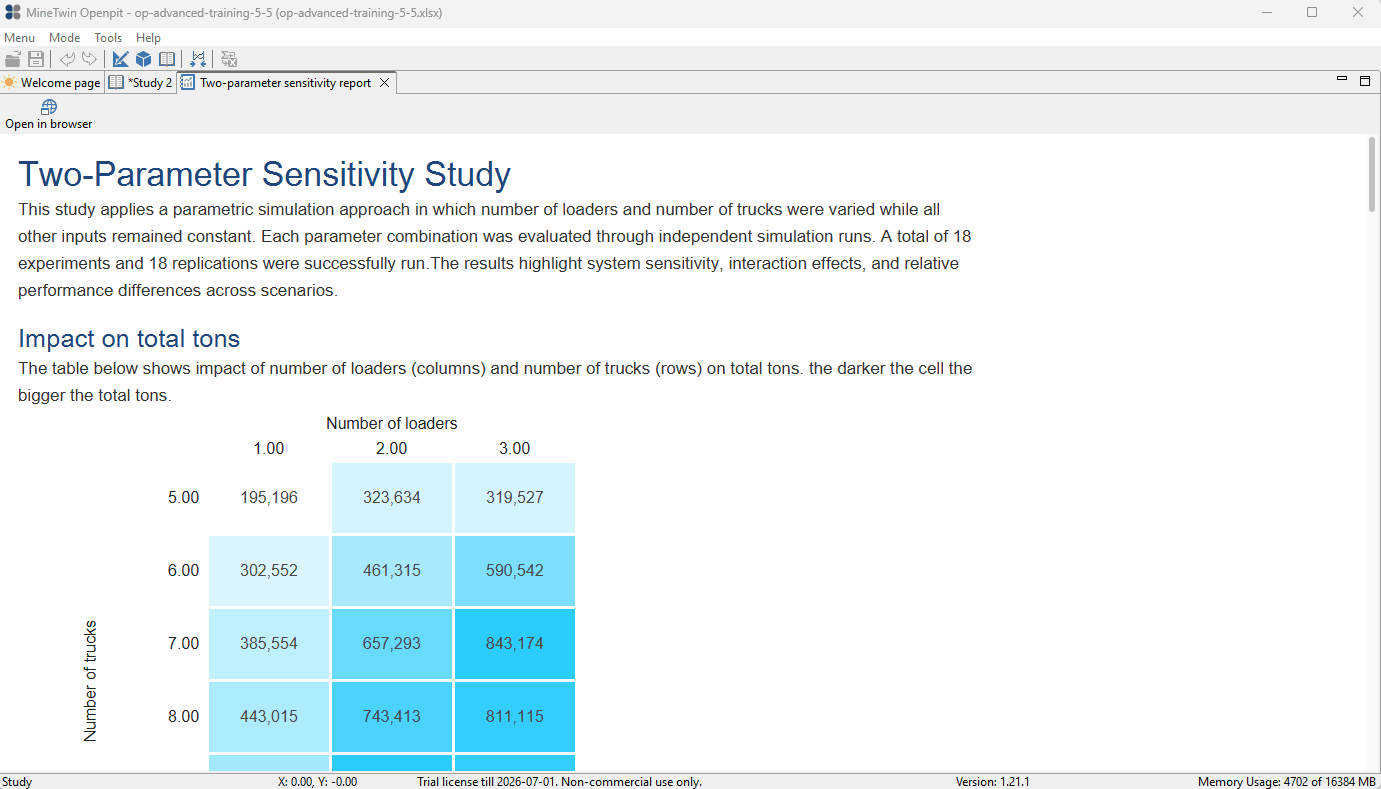The width and height of the screenshot is (1381, 789).
Task: Click the globe icon above Open in browser
Action: tap(49, 107)
